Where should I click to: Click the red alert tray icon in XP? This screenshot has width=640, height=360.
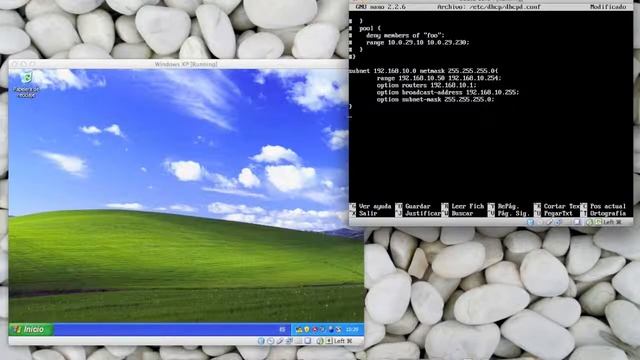315,329
